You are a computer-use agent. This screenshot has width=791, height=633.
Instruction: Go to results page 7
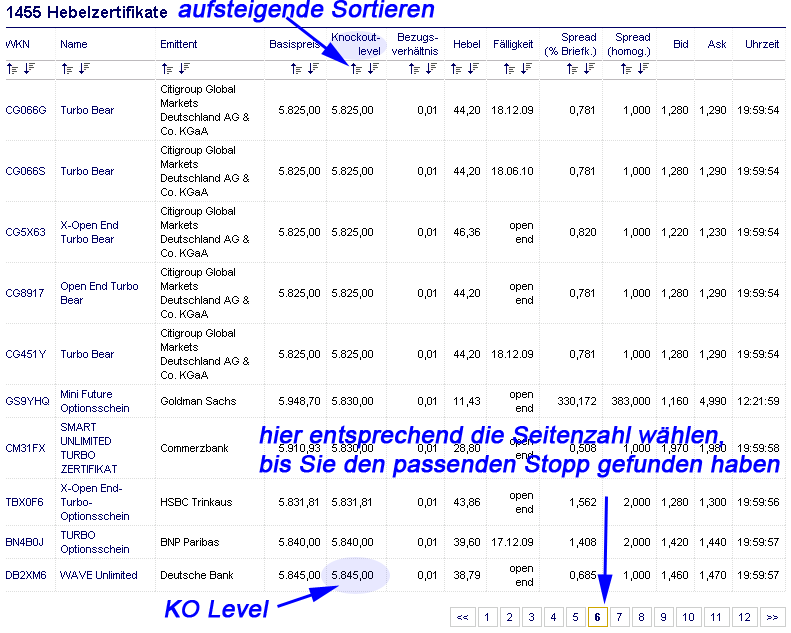click(619, 618)
